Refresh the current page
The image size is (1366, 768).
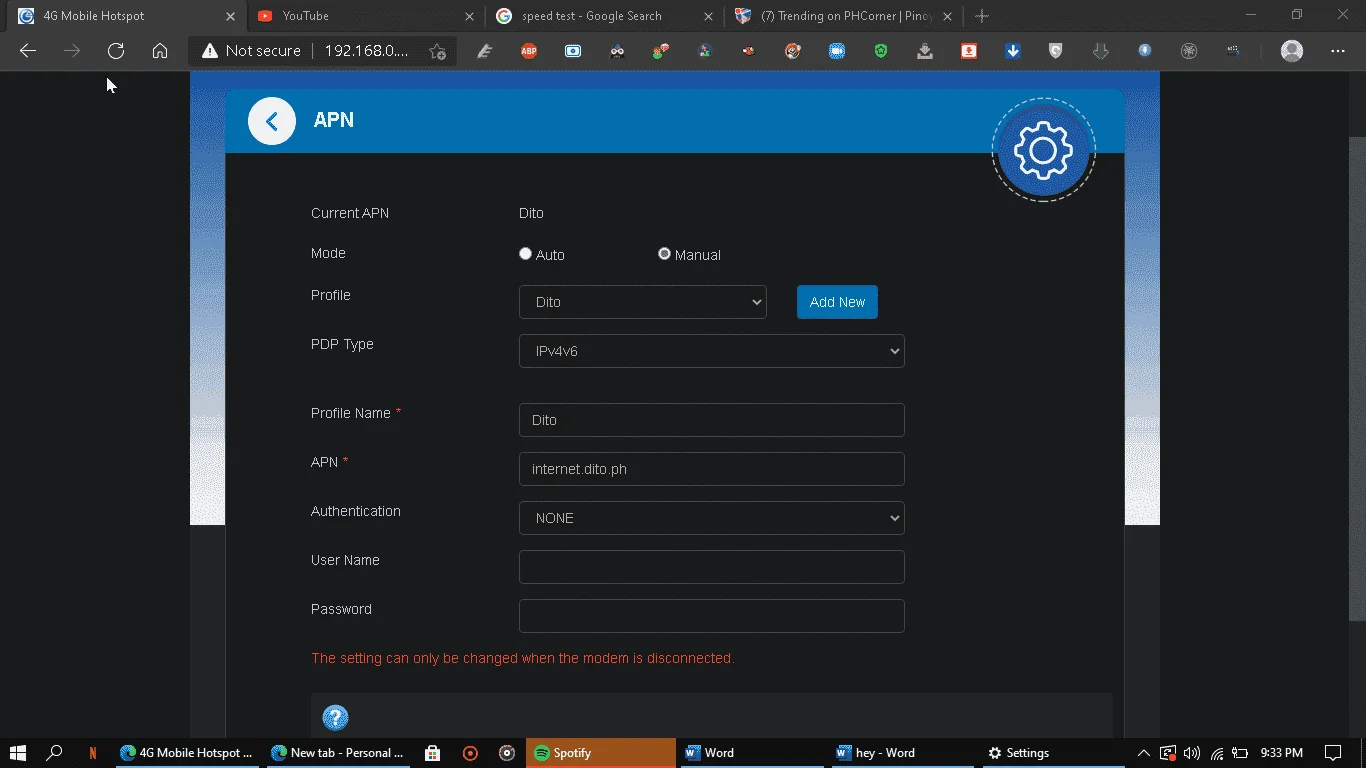[116, 51]
